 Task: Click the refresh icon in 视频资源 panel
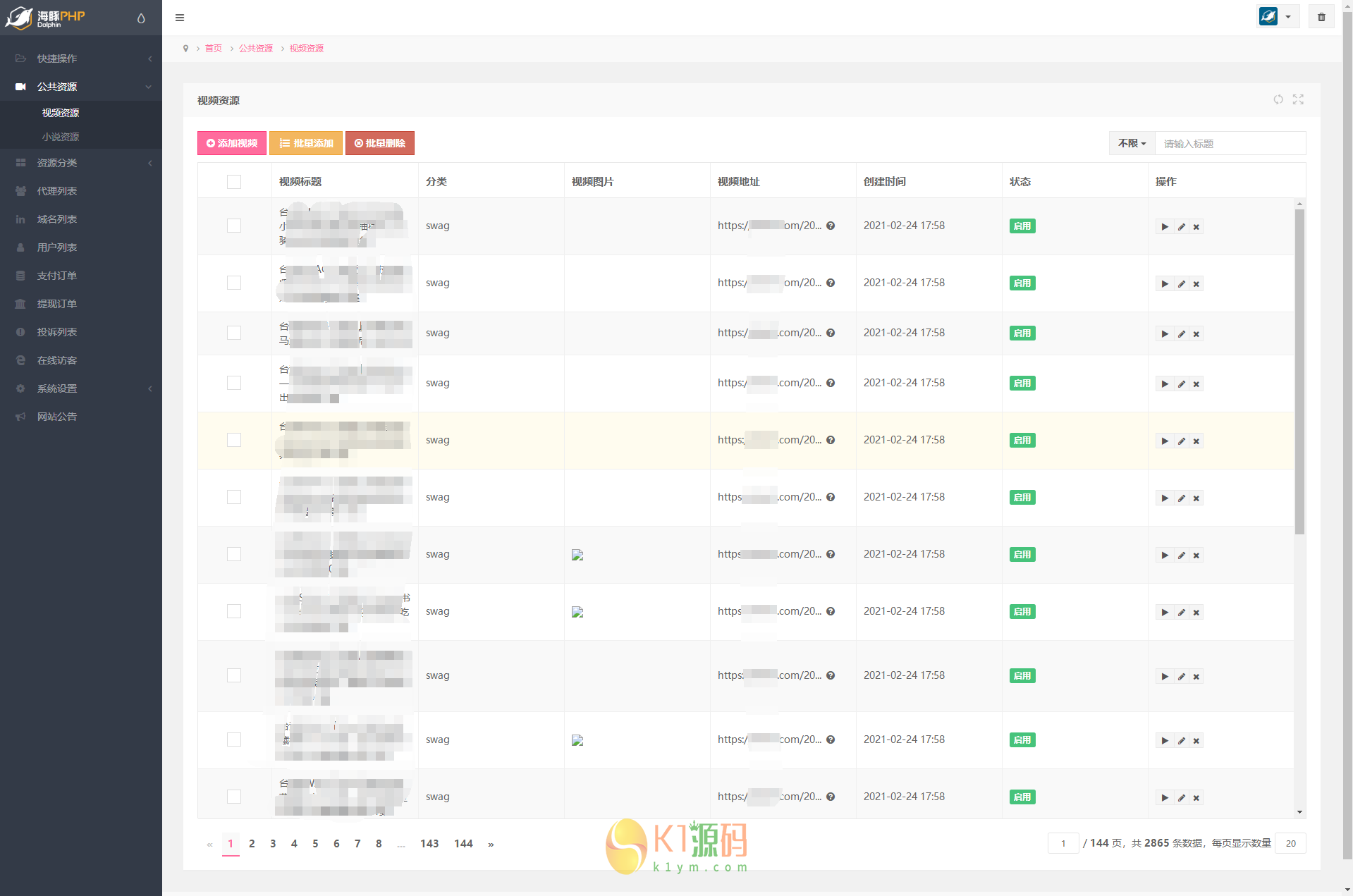click(x=1278, y=99)
